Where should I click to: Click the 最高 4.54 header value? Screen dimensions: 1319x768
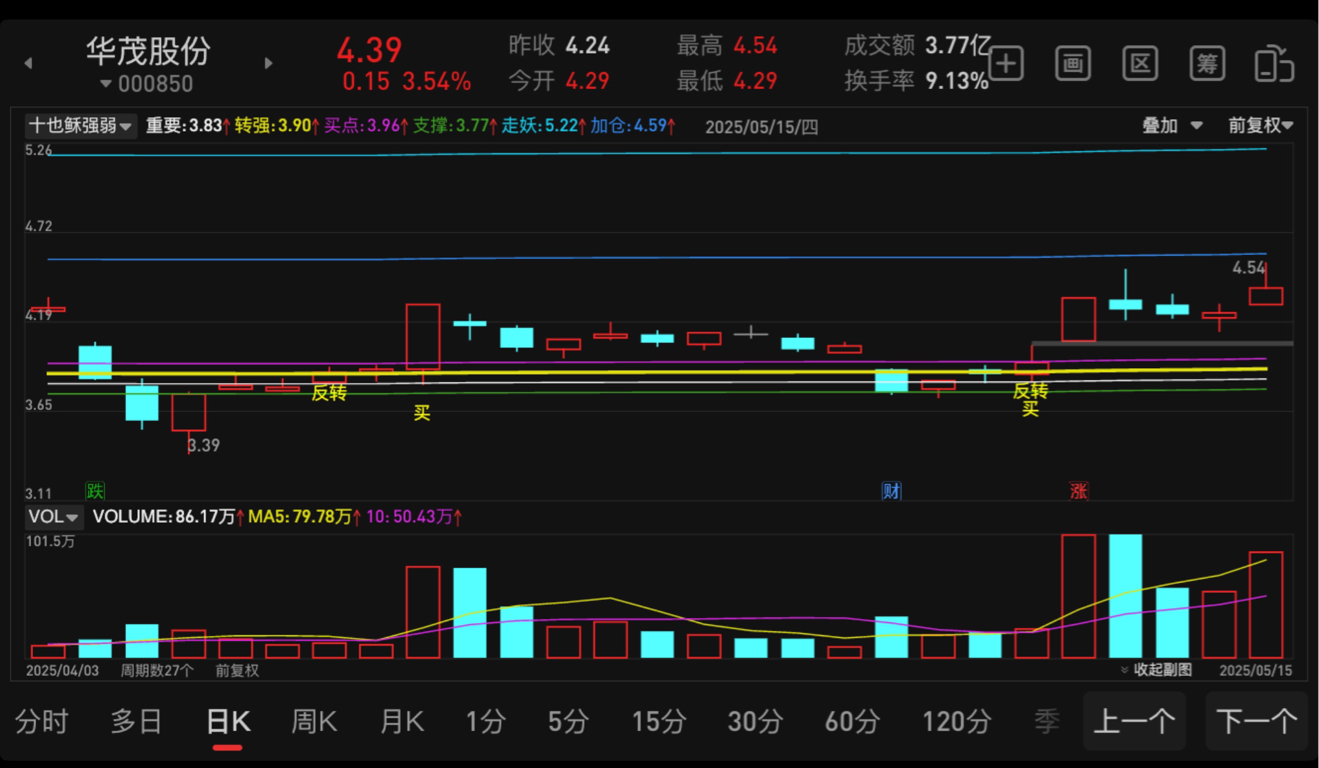pos(755,46)
